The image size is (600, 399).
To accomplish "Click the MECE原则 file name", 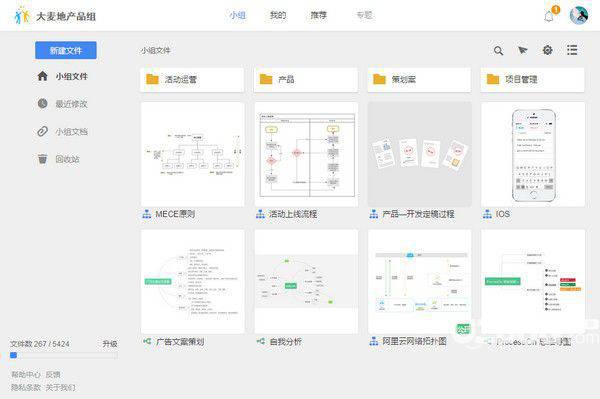I will [175, 214].
